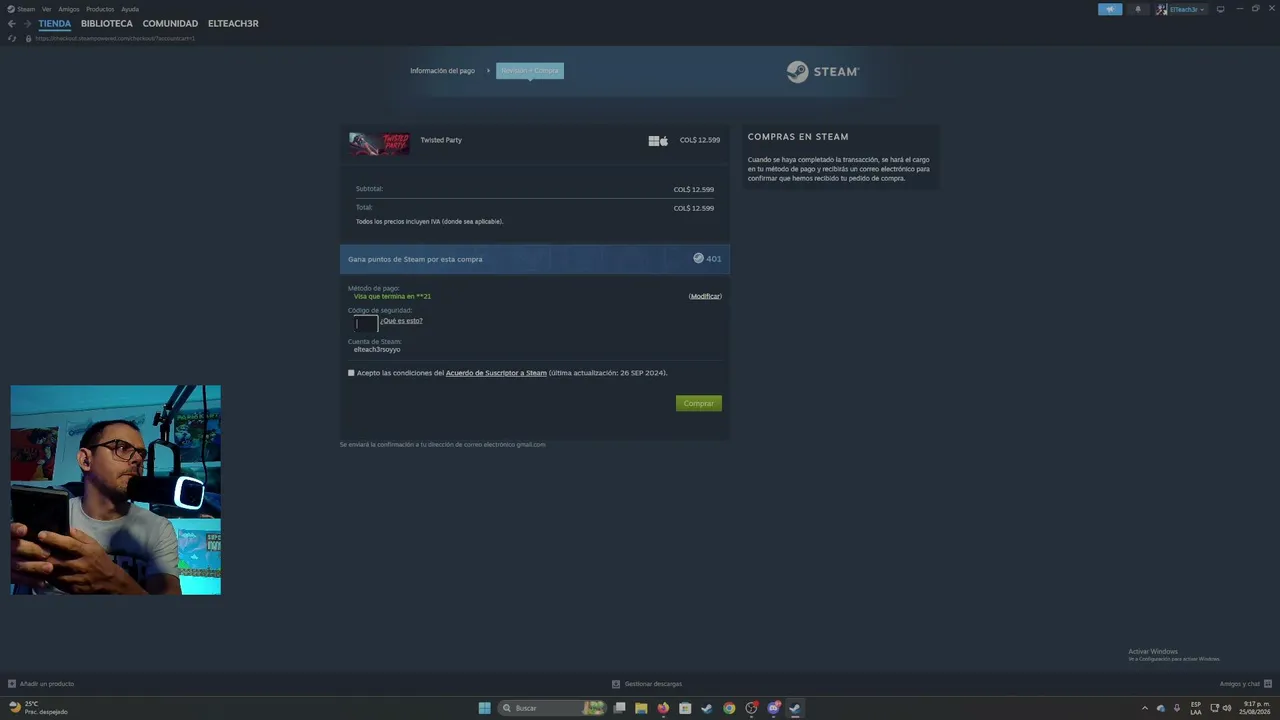1280x720 pixels.
Task: Open OBS Studio from the taskbar
Action: click(751, 708)
